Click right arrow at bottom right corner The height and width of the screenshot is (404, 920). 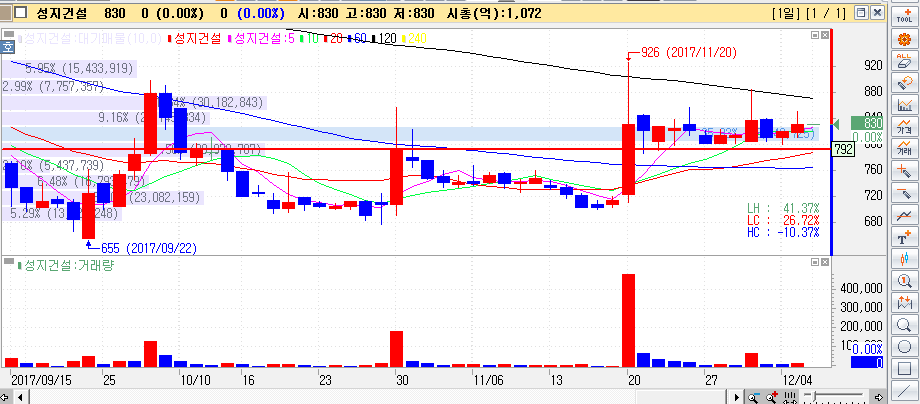pyautogui.click(x=880, y=398)
